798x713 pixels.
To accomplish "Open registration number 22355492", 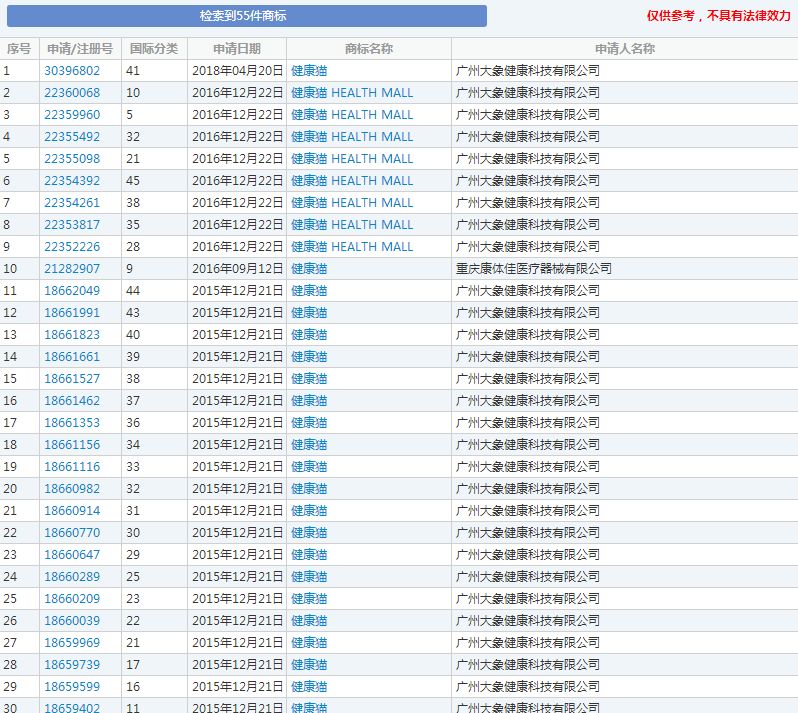I will pos(72,137).
